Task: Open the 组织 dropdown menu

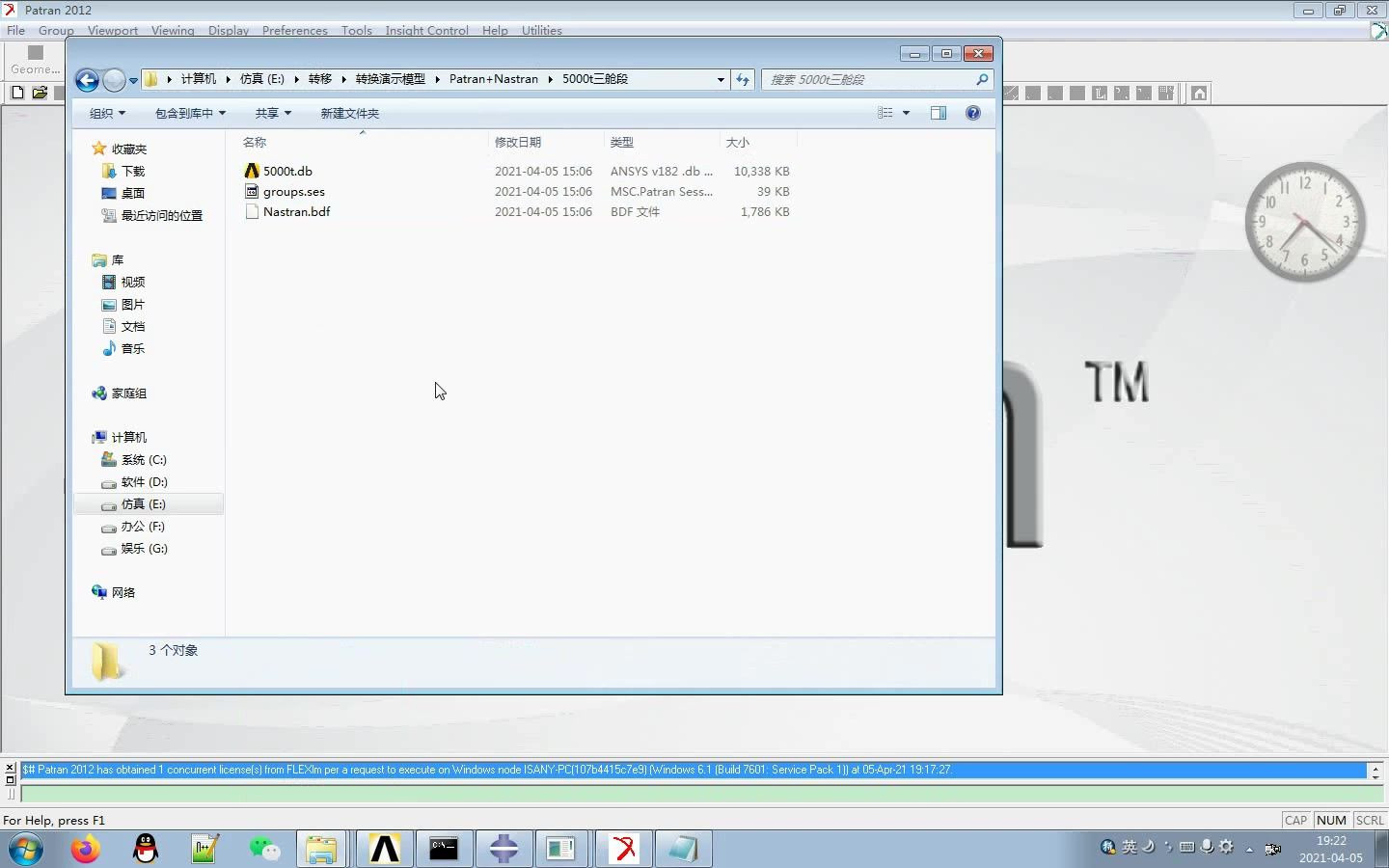Action: tap(107, 113)
